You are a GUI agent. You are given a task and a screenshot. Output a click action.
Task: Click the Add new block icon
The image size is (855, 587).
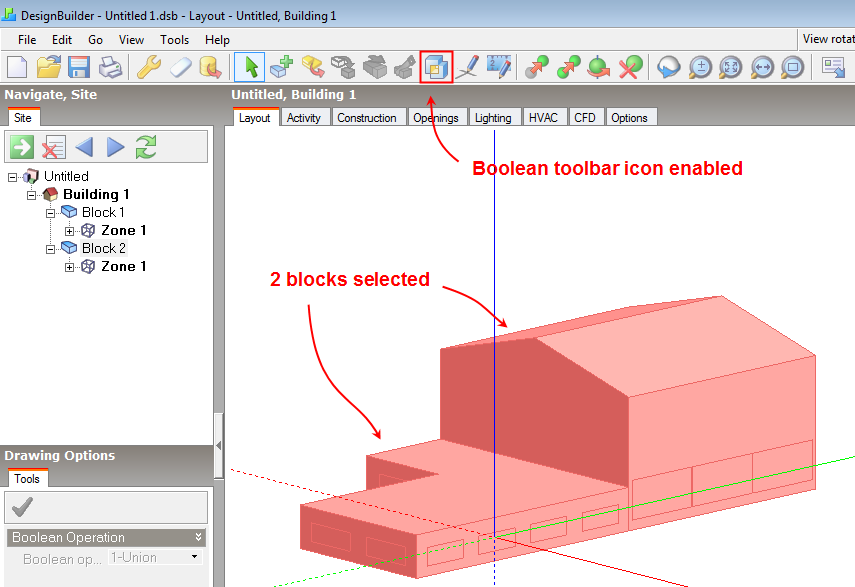click(282, 67)
